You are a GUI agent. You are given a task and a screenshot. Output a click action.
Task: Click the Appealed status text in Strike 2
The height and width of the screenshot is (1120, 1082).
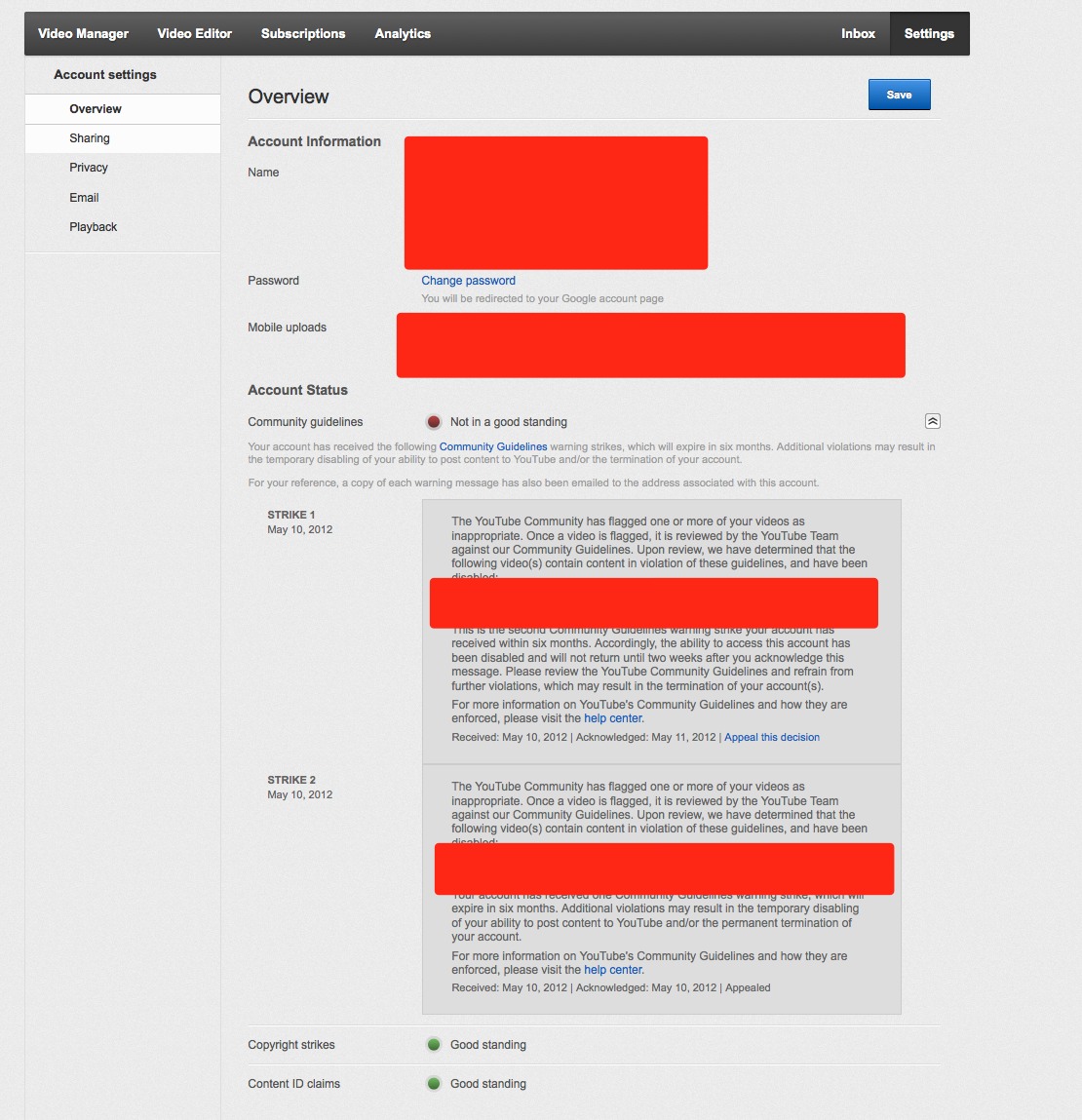tap(748, 987)
